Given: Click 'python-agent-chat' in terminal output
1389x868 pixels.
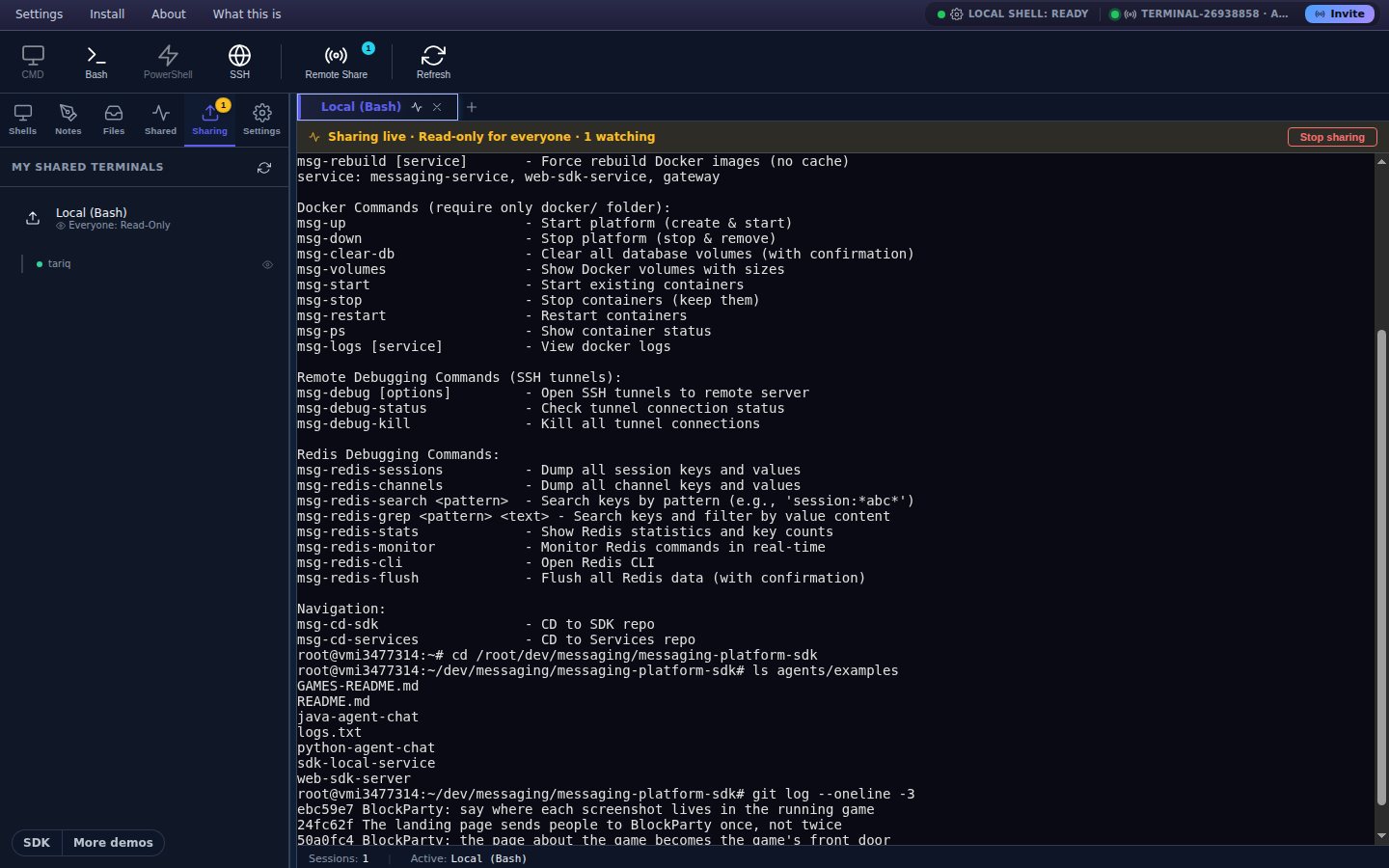Looking at the screenshot, I should 366,748.
